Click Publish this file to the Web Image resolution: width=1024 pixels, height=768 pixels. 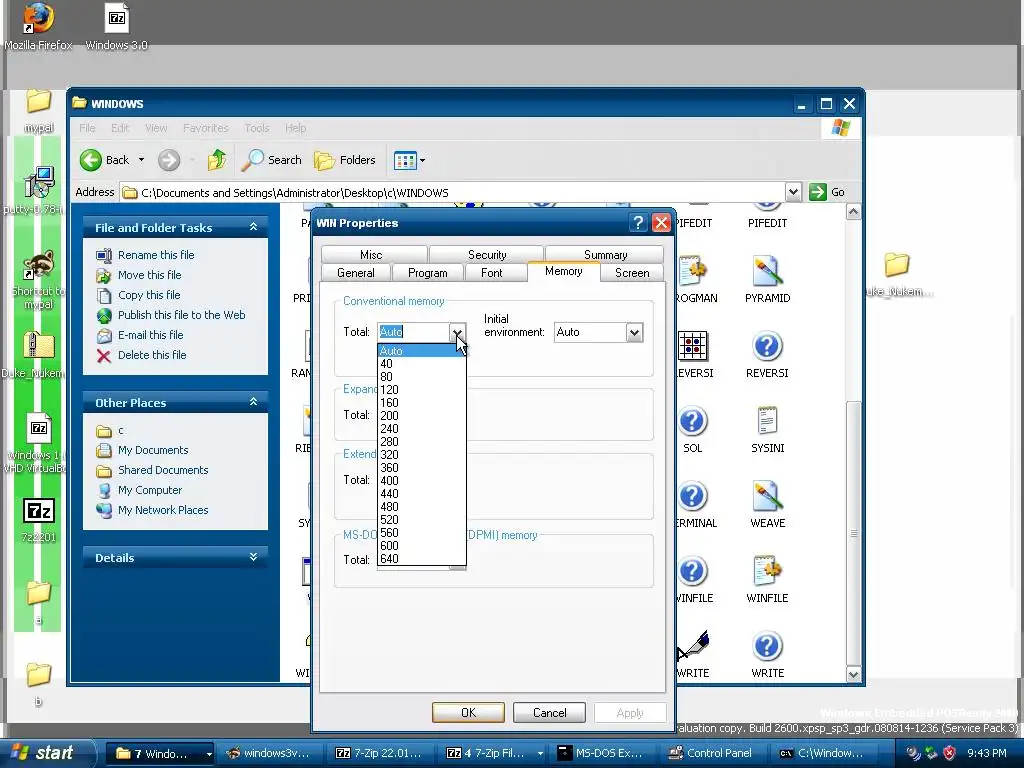(181, 315)
